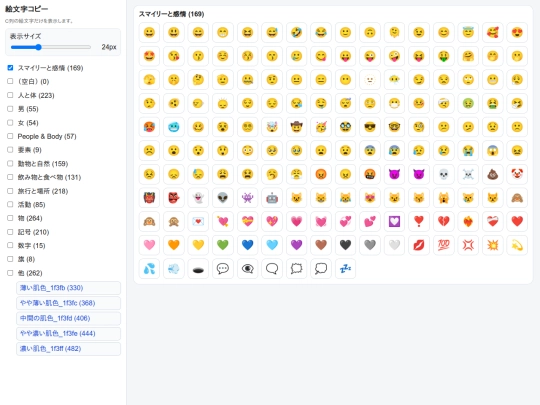This screenshot has height=405, width=540.
Task: Select the broken heart emoji
Action: coord(444,221)
